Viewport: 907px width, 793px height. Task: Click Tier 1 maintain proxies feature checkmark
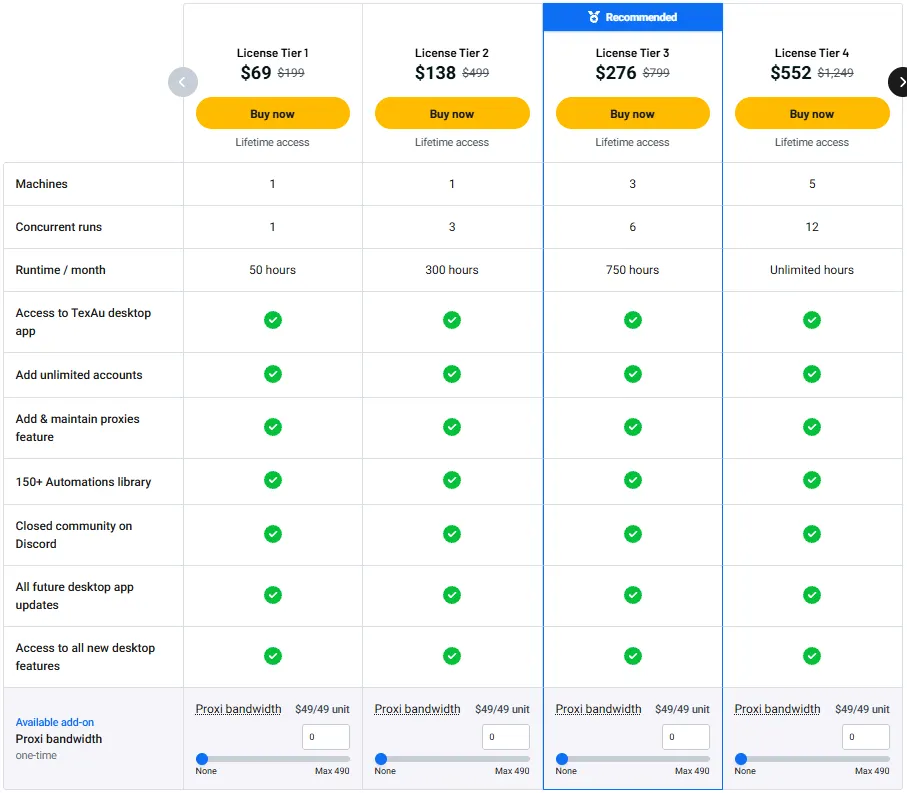(x=272, y=427)
